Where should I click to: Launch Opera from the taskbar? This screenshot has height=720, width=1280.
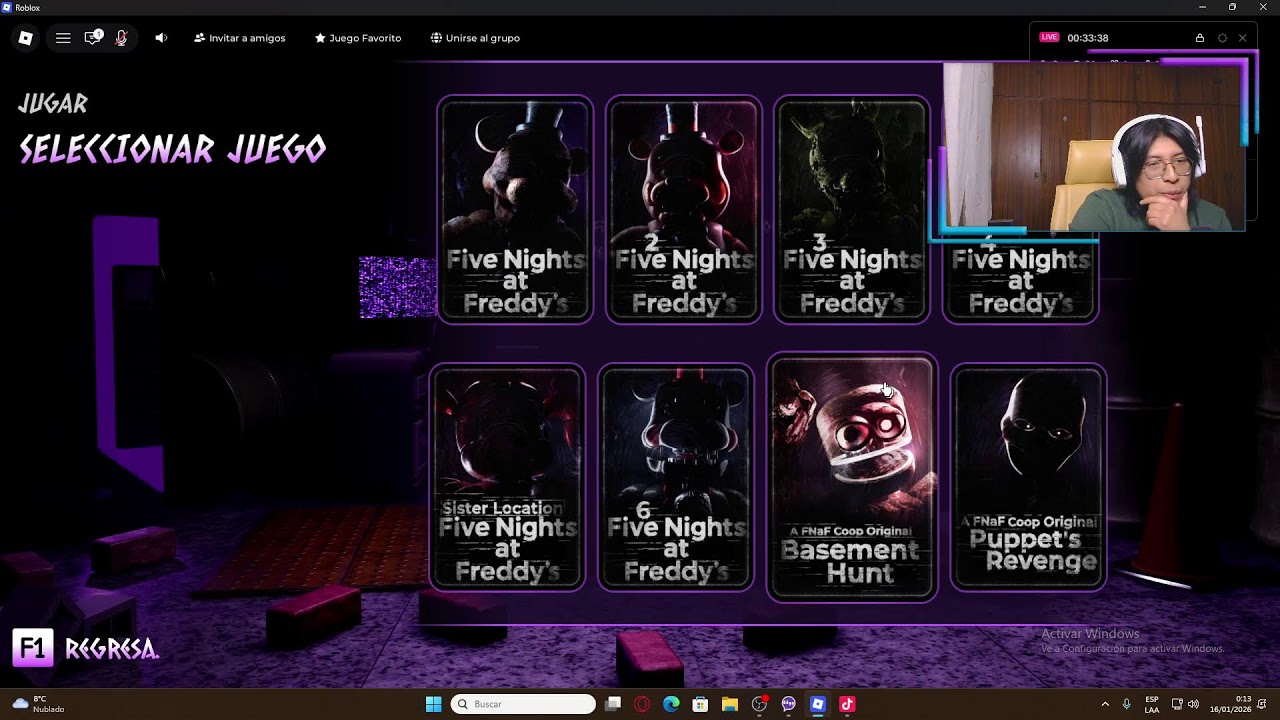pos(642,704)
